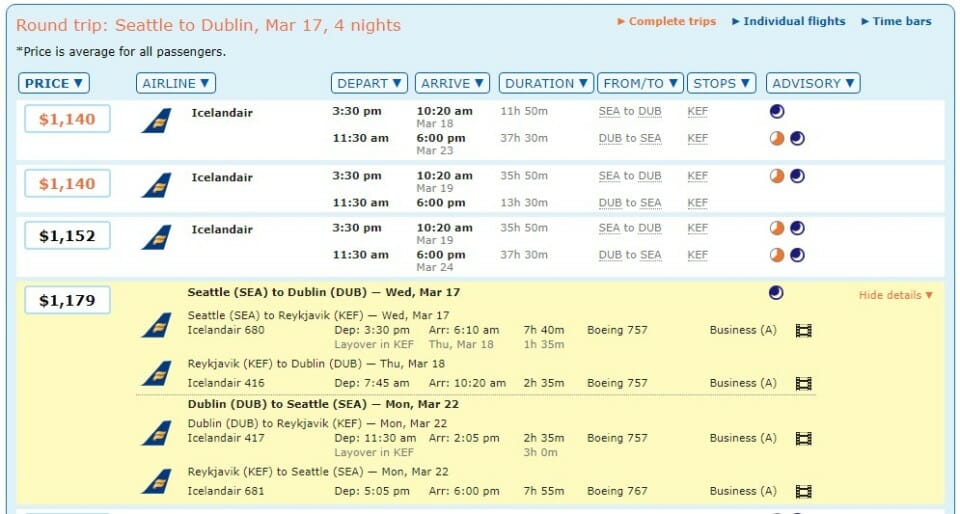Select the first $1,140 fare button
The height and width of the screenshot is (514, 960).
click(67, 119)
